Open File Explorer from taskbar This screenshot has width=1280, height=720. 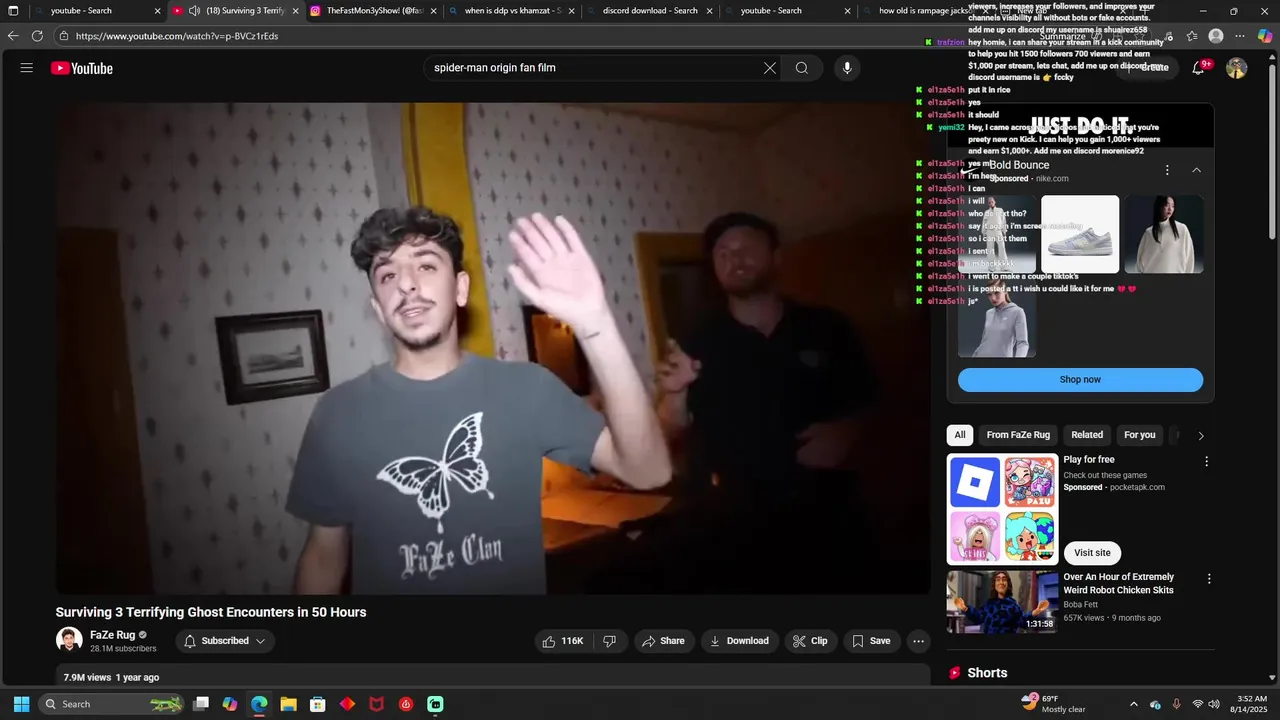tap(288, 704)
